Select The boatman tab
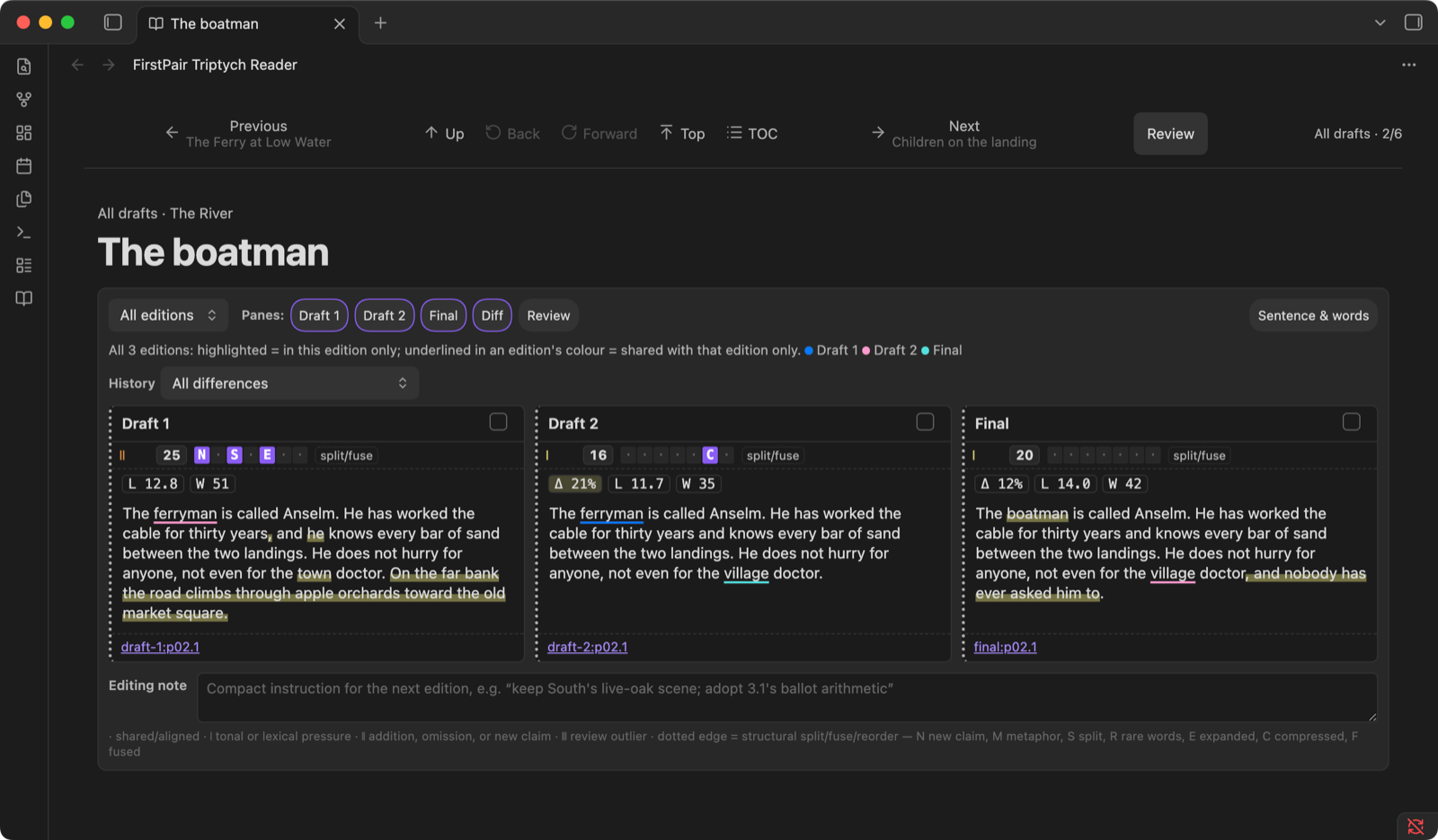This screenshot has height=840, width=1438. click(247, 23)
